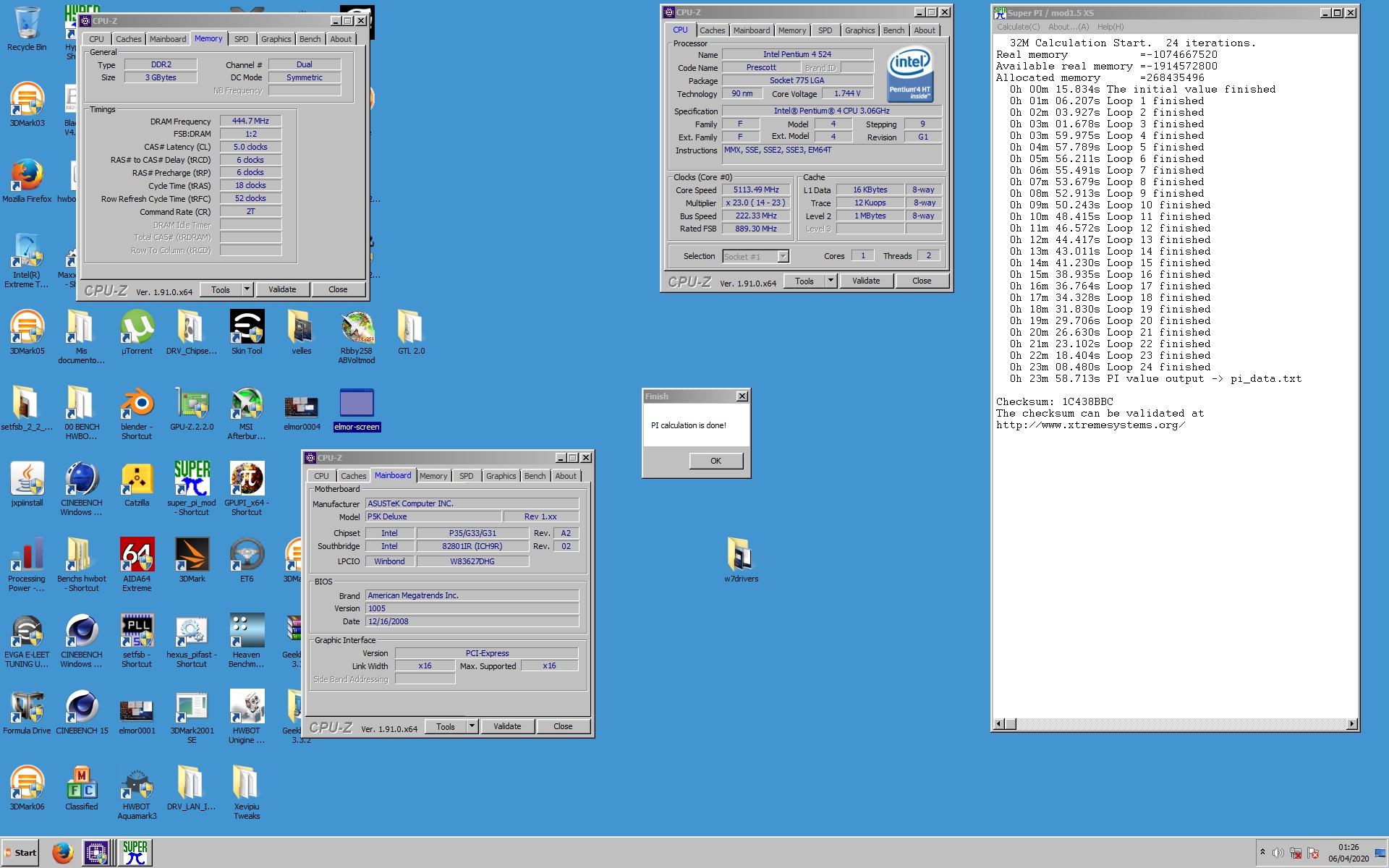Launch the MSI Afterburner shortcut
Image resolution: width=1389 pixels, height=868 pixels.
[247, 404]
